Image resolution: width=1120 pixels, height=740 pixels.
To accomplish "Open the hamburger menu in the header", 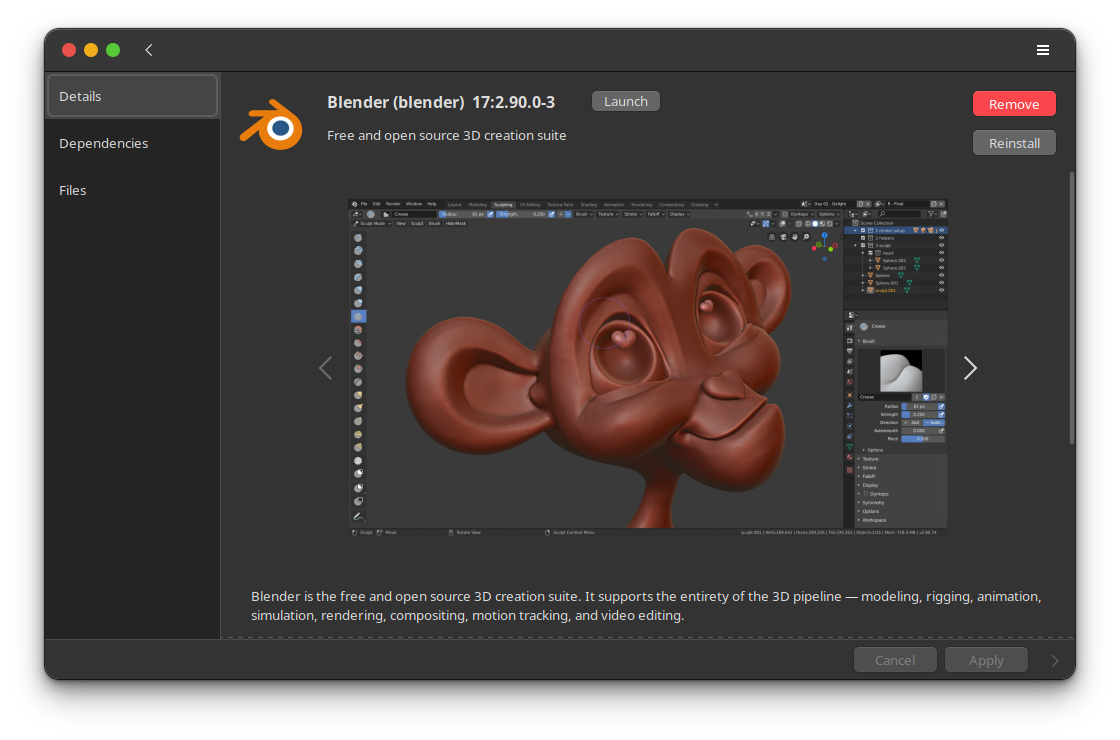I will [1043, 50].
